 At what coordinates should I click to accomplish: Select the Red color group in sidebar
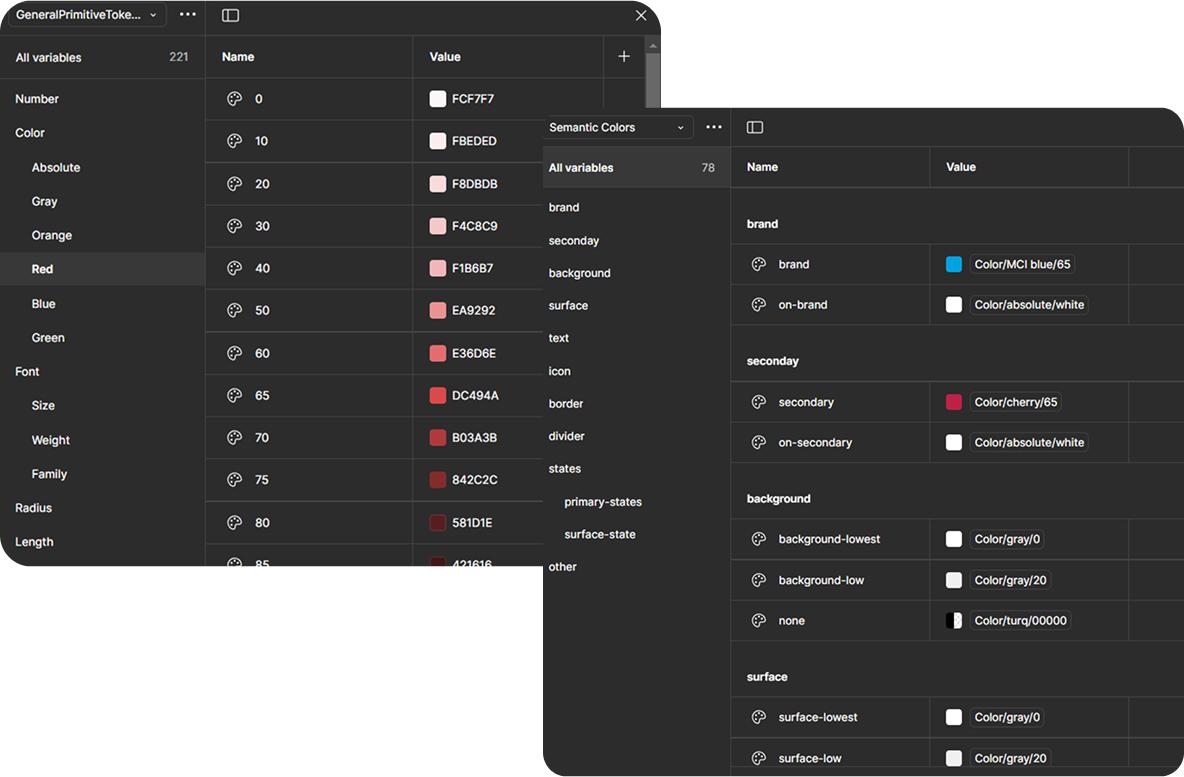coord(42,269)
